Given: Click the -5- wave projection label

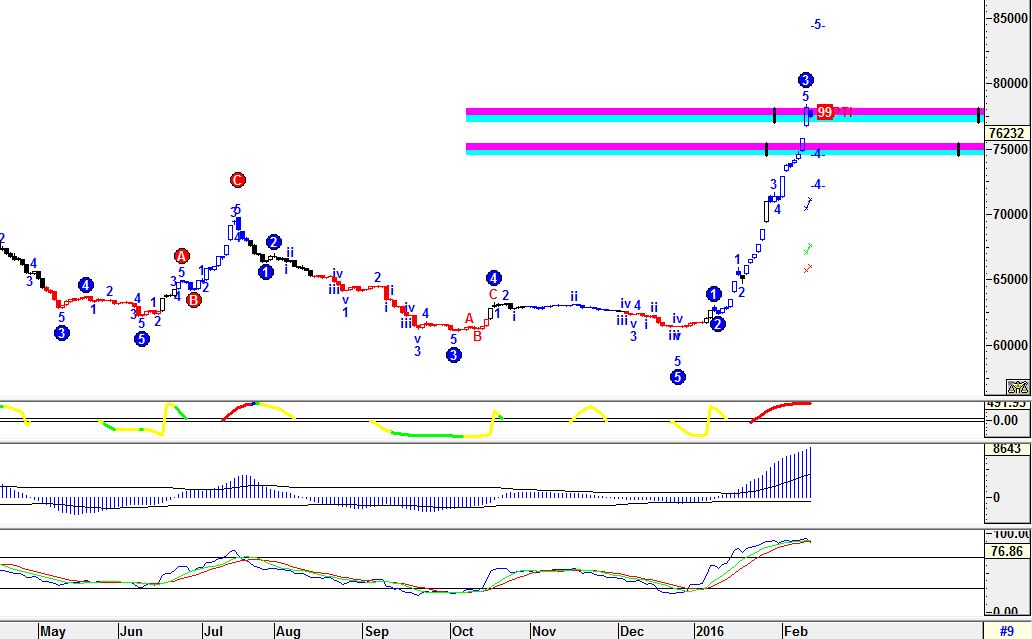Looking at the screenshot, I should click(x=817, y=25).
